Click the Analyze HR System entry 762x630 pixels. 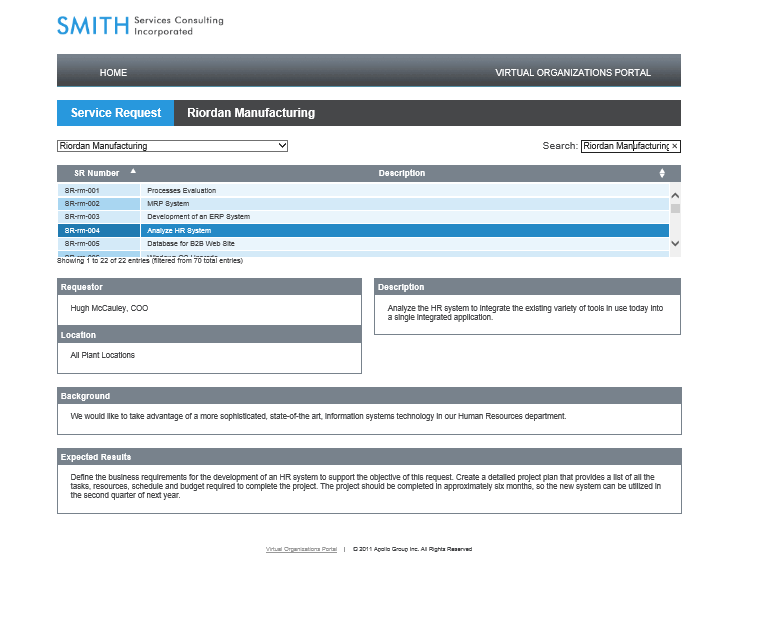tap(405, 230)
